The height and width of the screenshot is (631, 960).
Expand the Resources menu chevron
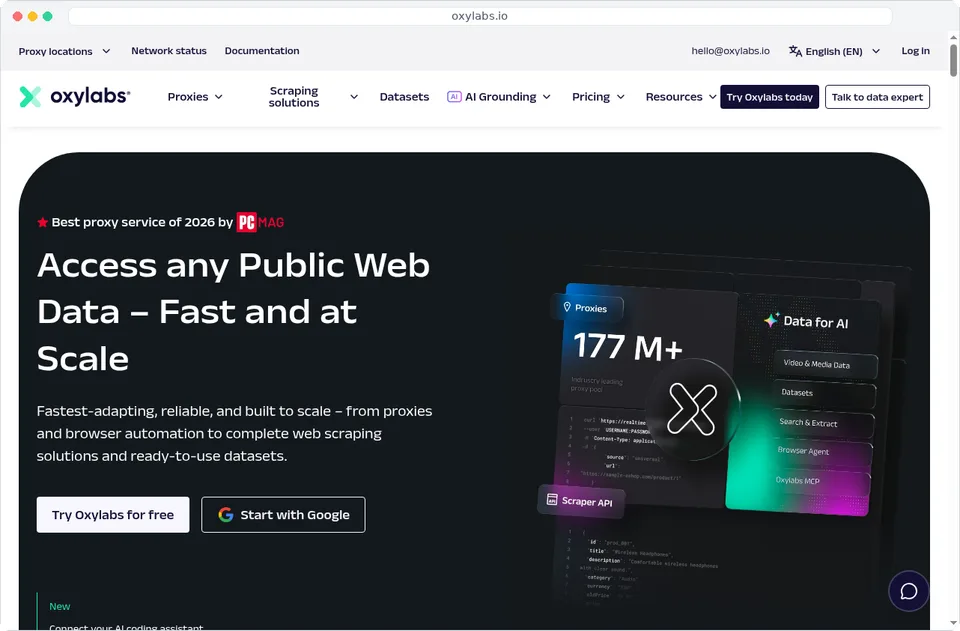pos(713,97)
